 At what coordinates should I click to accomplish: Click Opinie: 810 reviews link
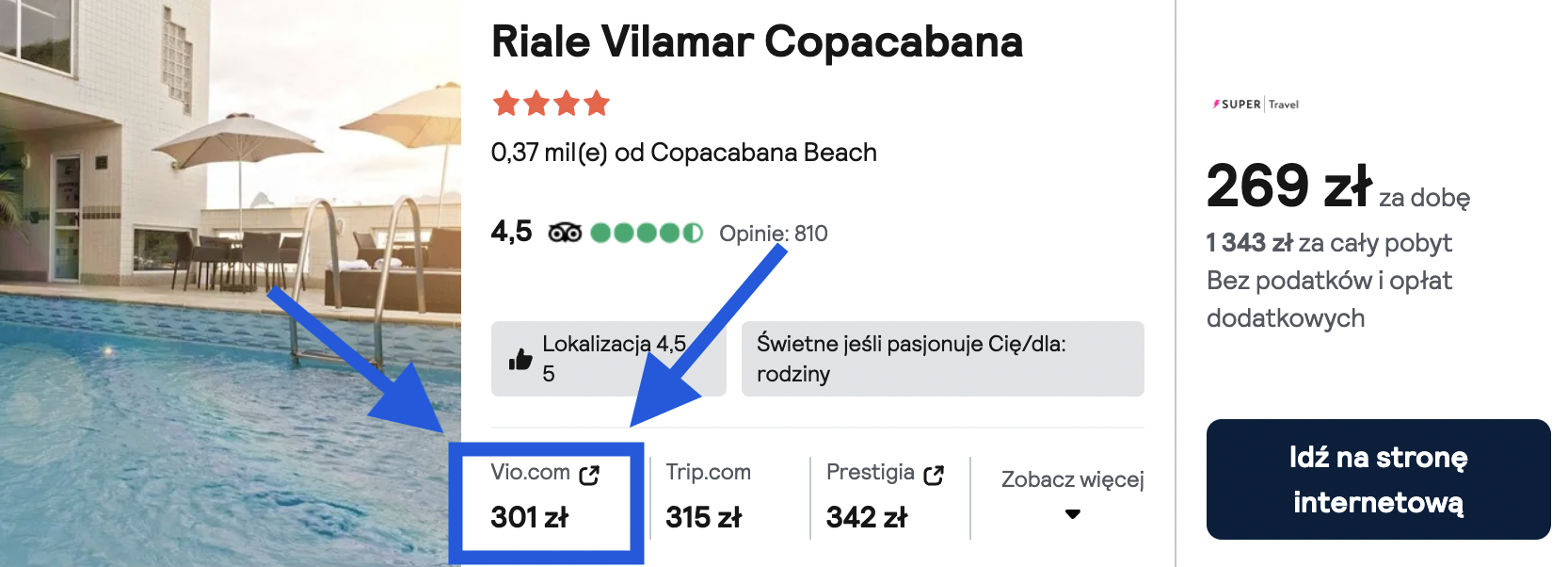click(x=773, y=234)
